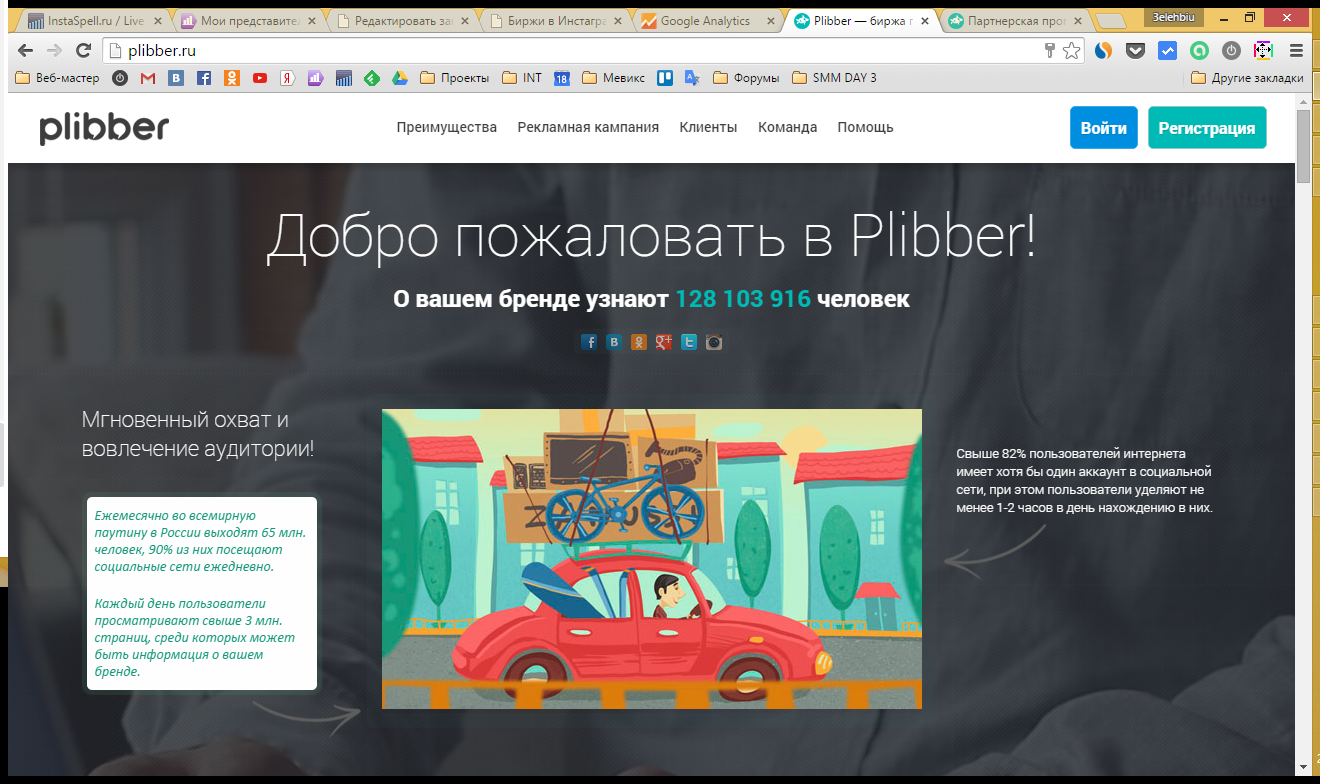Go back with the browser back arrow
The image size is (1320, 784).
tap(25, 50)
